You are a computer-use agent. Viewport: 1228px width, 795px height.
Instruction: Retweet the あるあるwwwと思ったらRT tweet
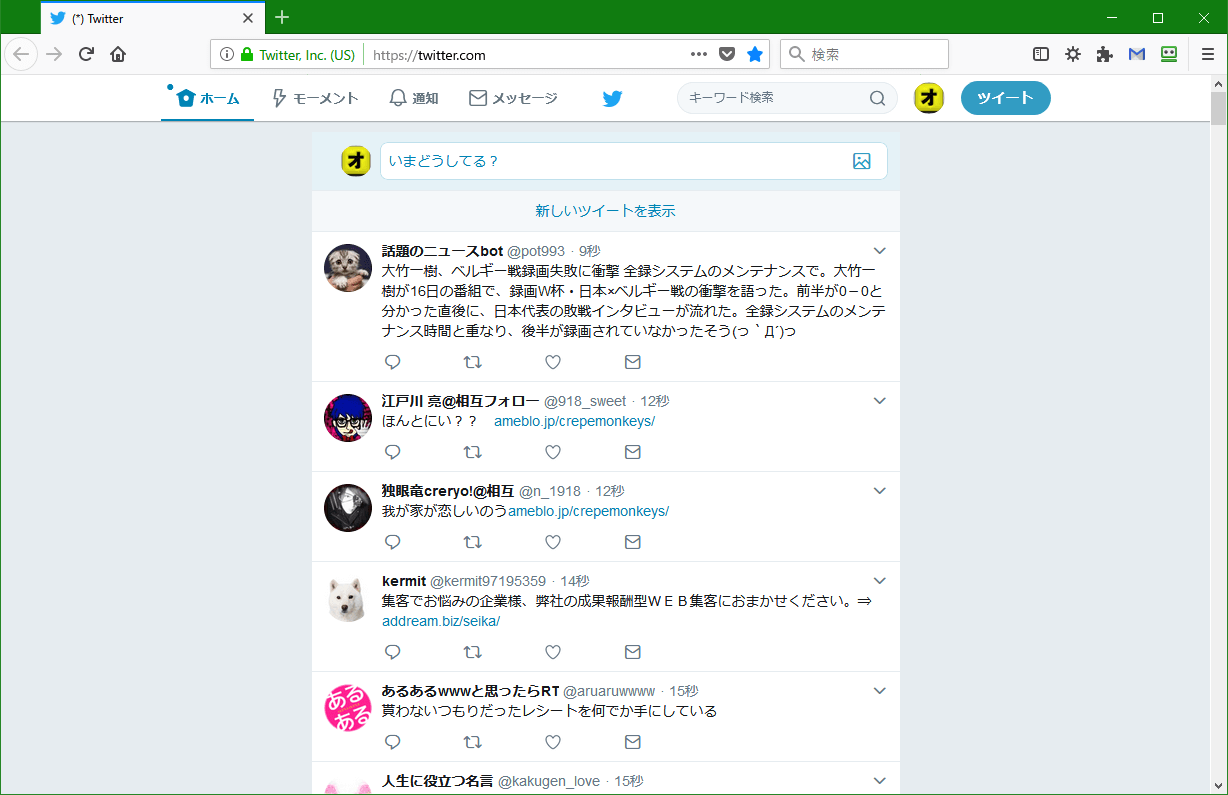(x=473, y=742)
